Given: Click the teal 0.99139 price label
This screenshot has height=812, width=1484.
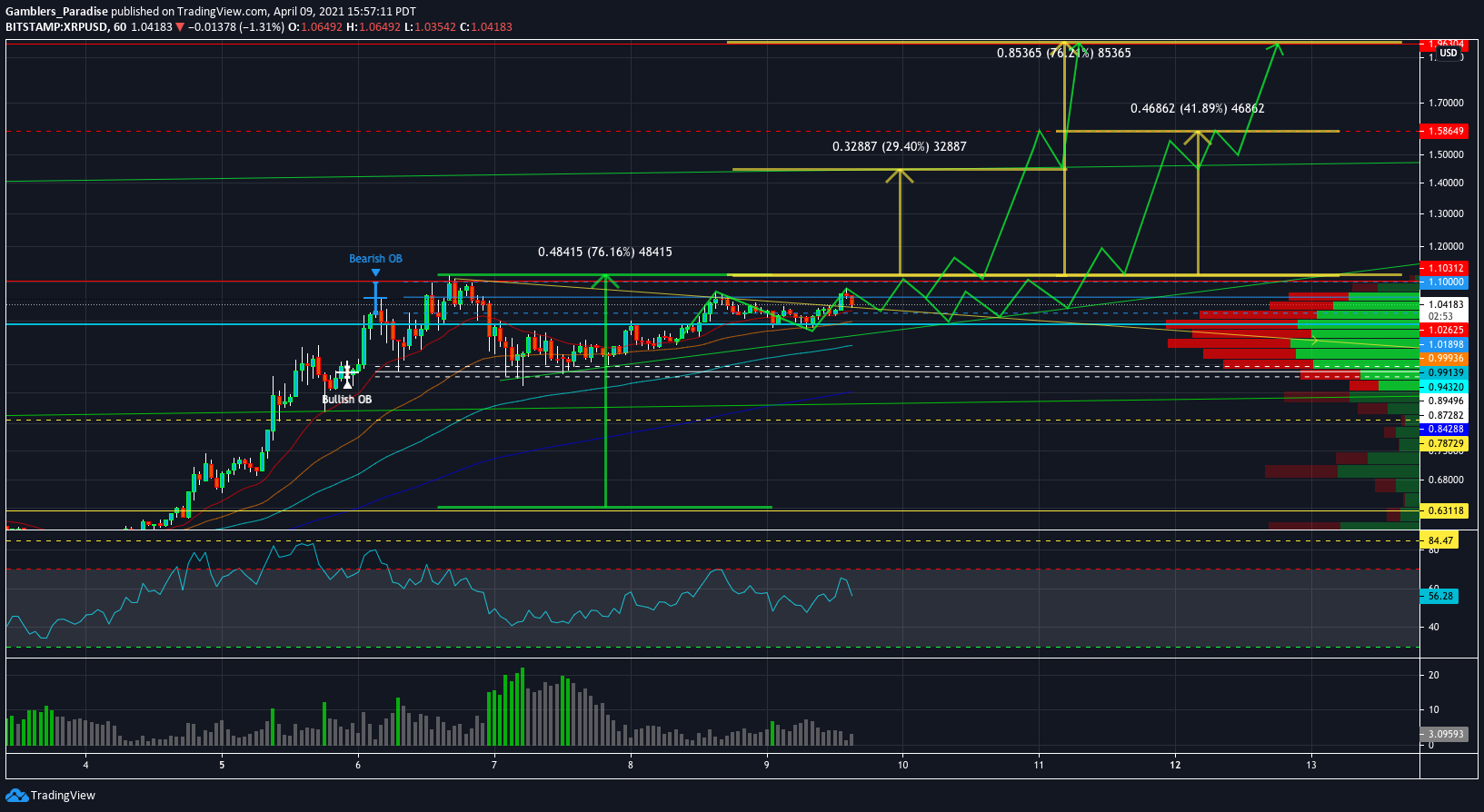Looking at the screenshot, I should point(1444,372).
